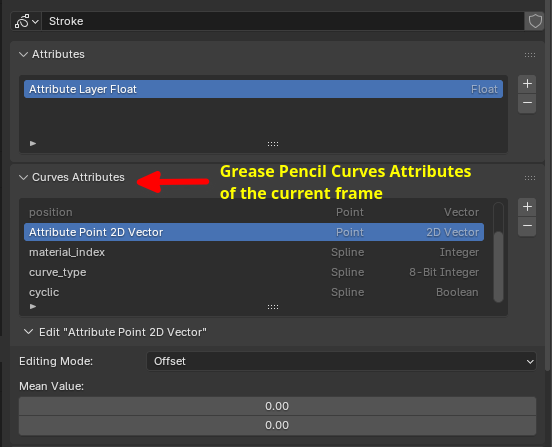Screen dimensions: 552x447
Task: Expand the Attributes list filter triangle
Action: click(x=33, y=143)
